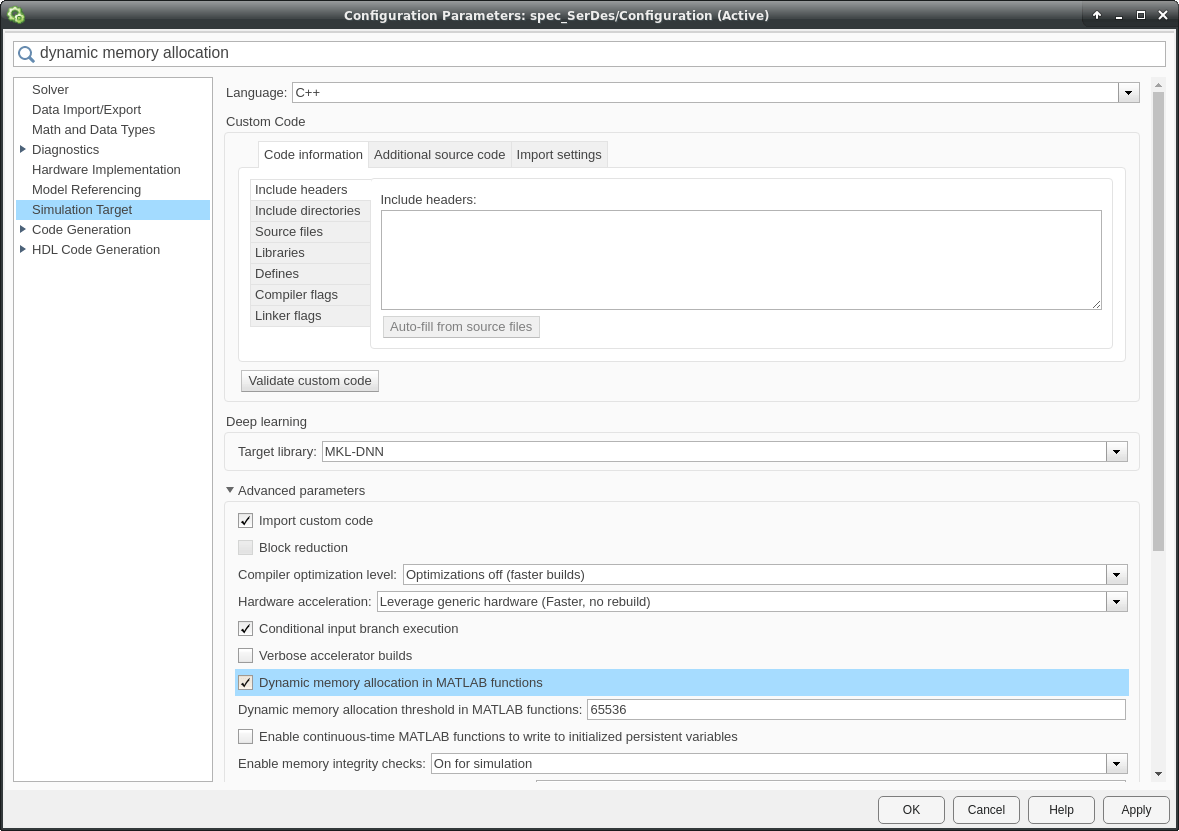Image resolution: width=1179 pixels, height=831 pixels.
Task: Select Compiler flags in the side list
Action: 296,295
